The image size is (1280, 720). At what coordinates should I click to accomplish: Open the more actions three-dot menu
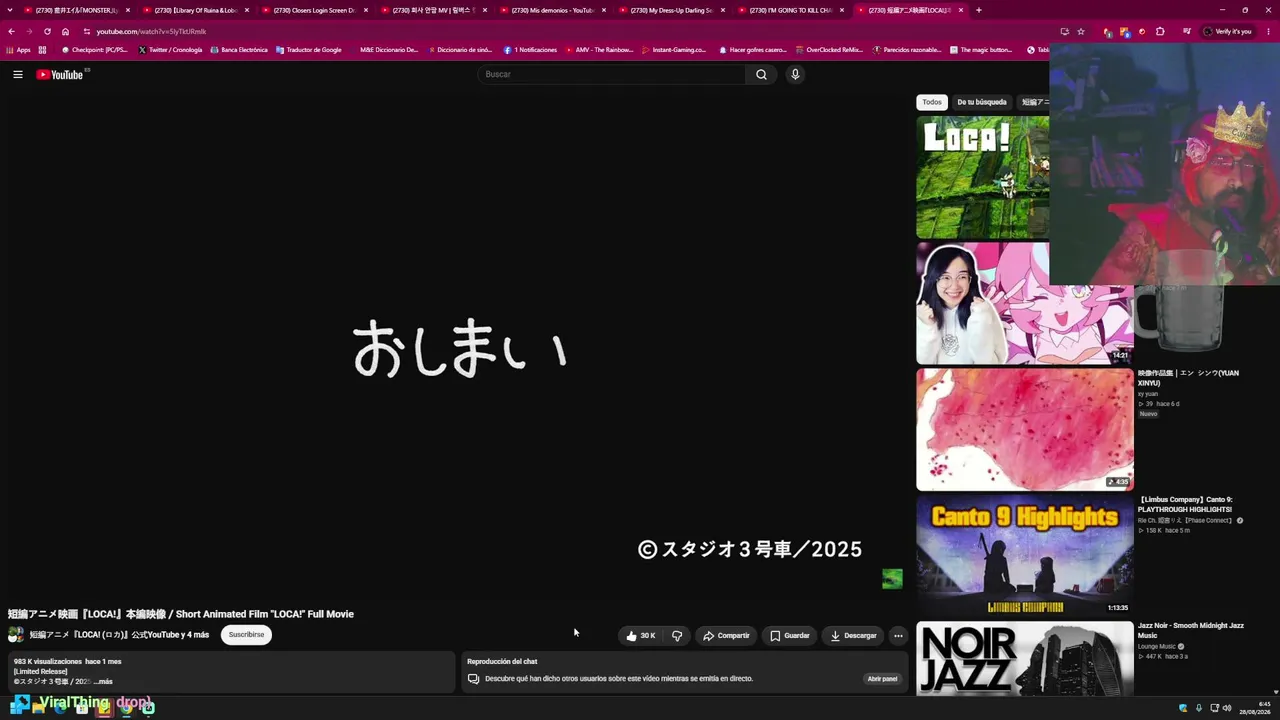pos(898,636)
